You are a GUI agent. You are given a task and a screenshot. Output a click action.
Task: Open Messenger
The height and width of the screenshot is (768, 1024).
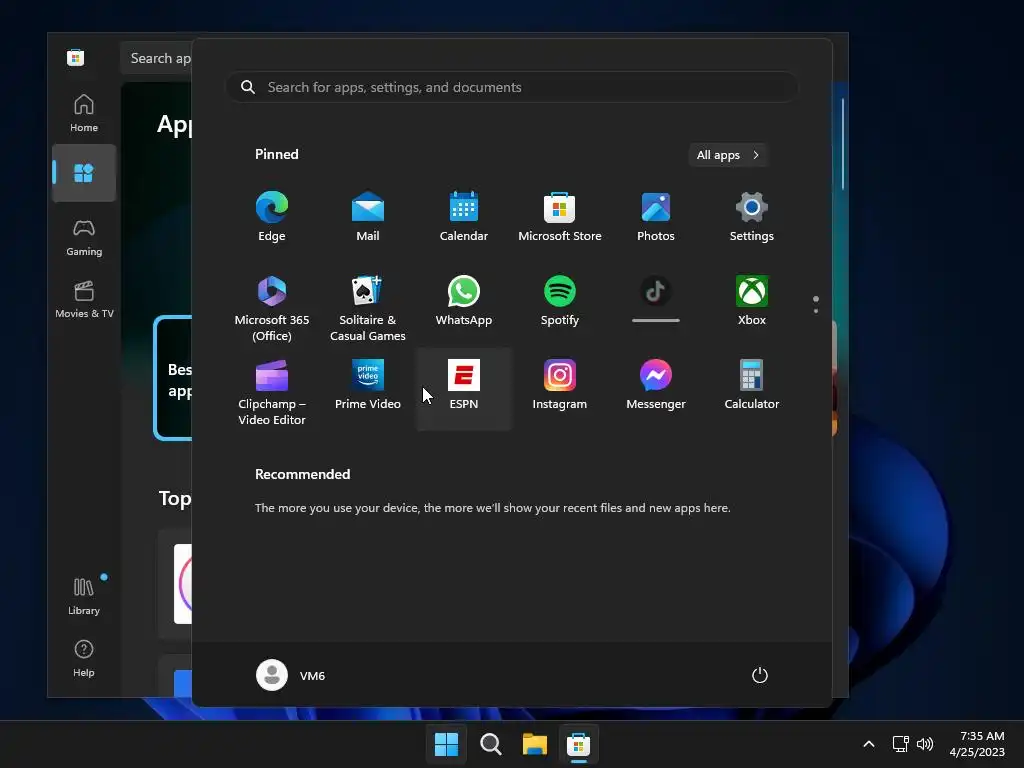(656, 385)
